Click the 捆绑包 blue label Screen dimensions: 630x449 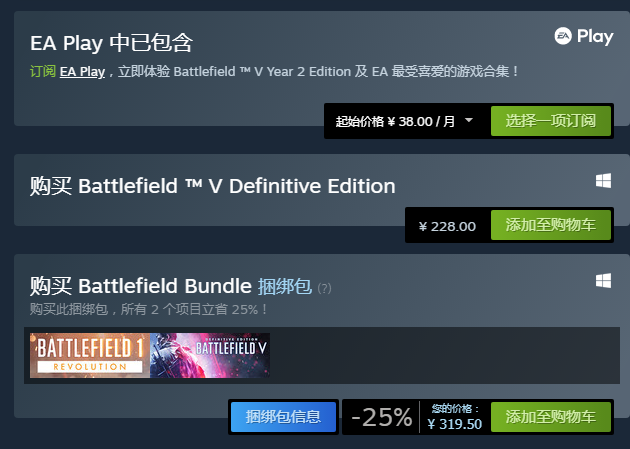click(x=284, y=286)
